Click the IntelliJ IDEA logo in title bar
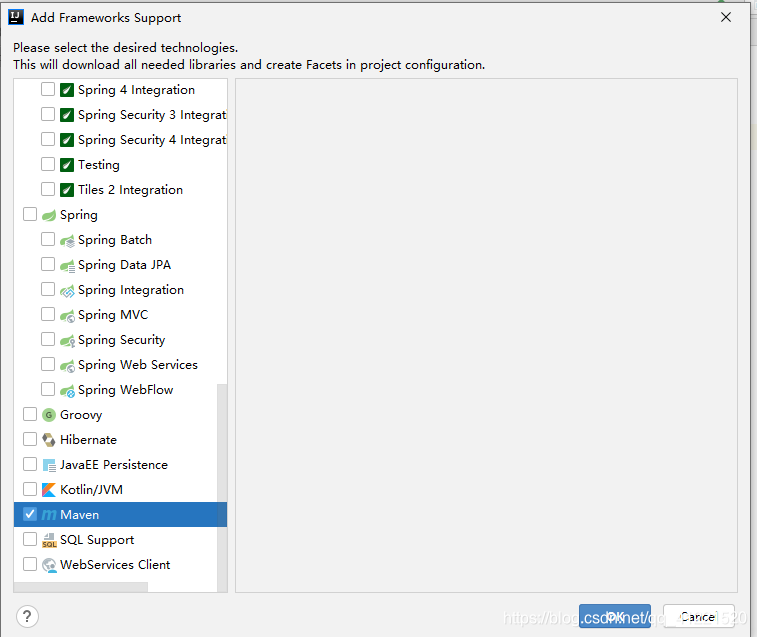This screenshot has height=637, width=757. pyautogui.click(x=16, y=17)
